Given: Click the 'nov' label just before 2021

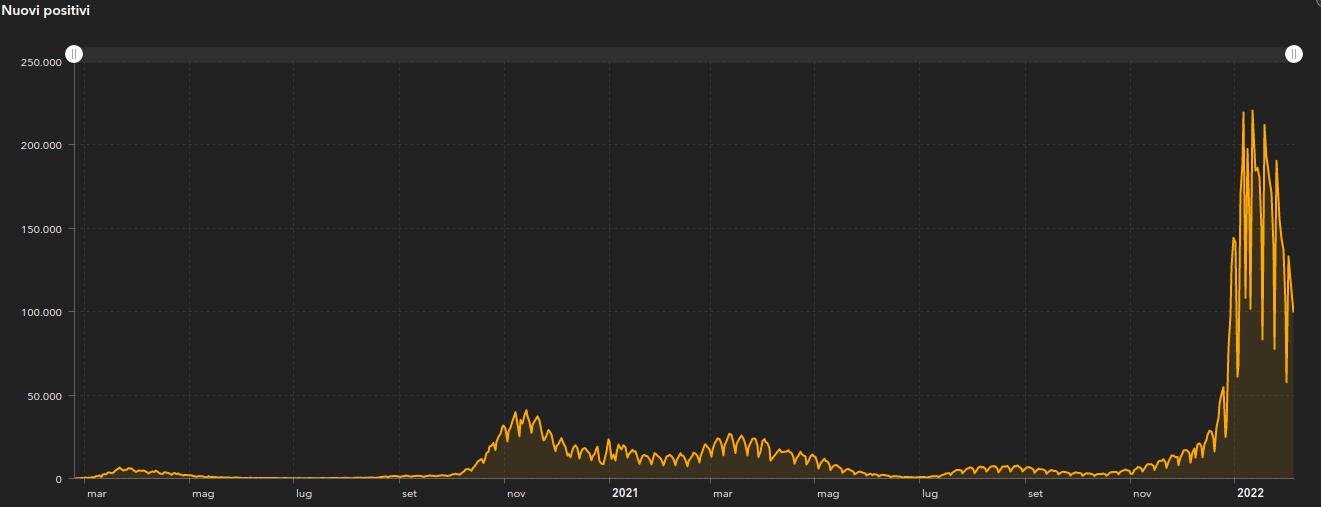Looking at the screenshot, I should click(x=516, y=493).
